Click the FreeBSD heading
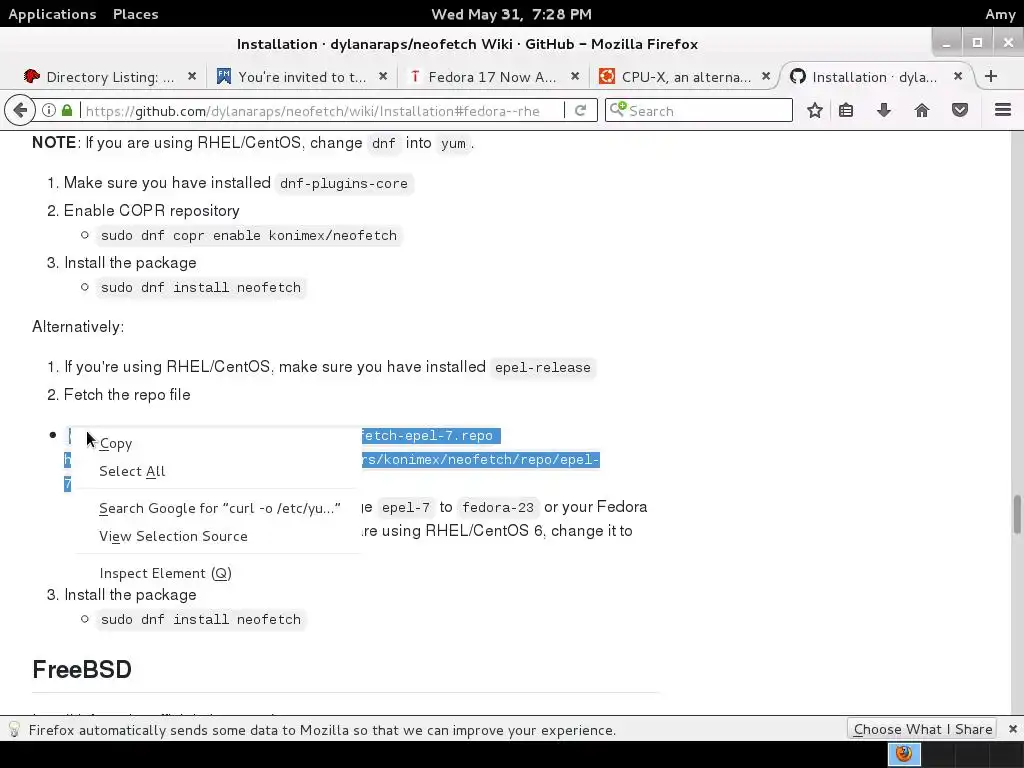This screenshot has width=1024, height=768. [x=82, y=669]
